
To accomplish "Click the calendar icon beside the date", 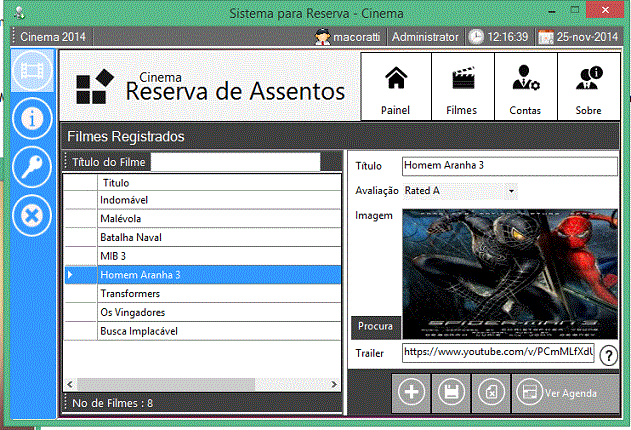I will [546, 37].
